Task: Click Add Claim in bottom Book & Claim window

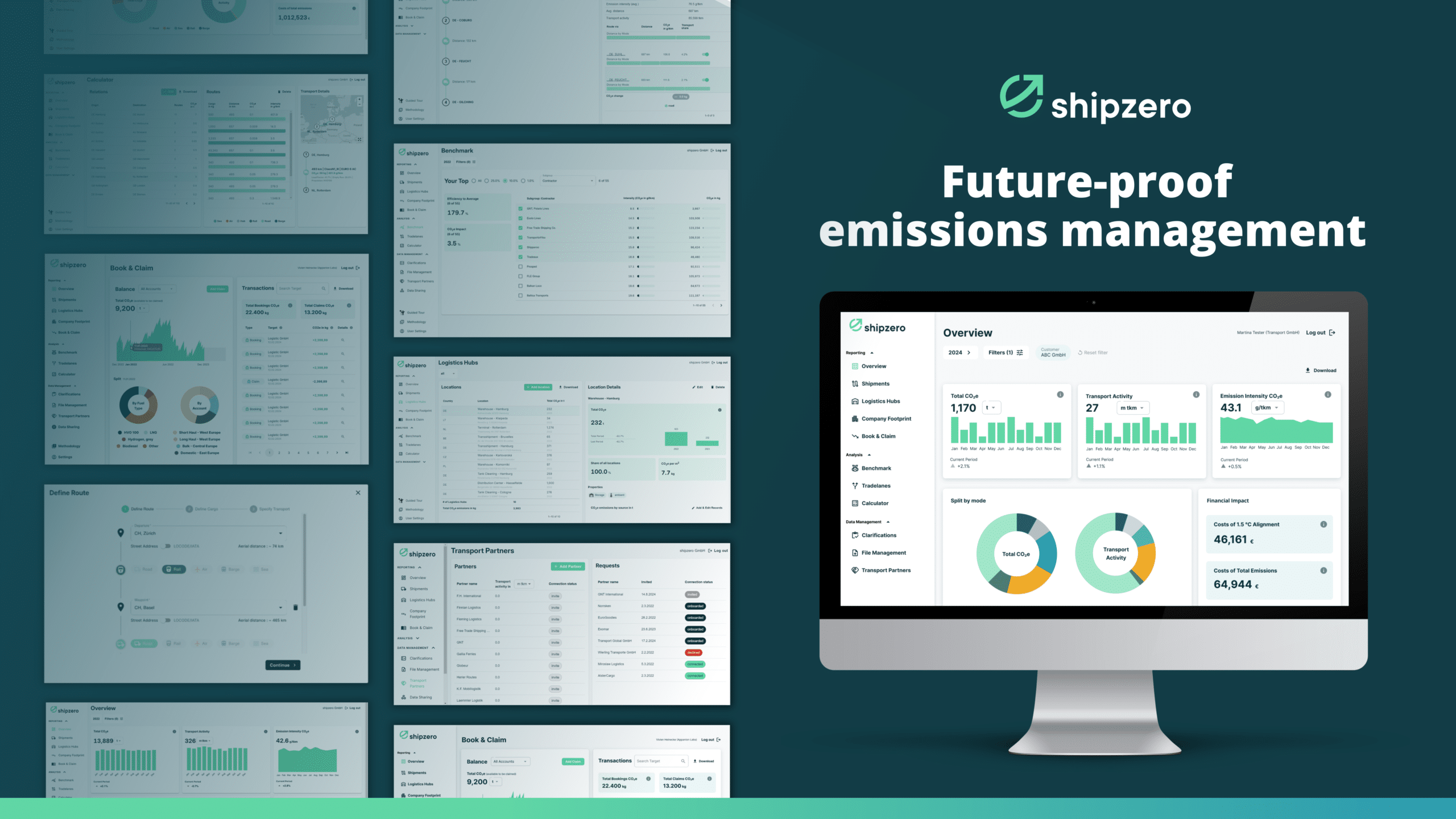Action: [573, 762]
